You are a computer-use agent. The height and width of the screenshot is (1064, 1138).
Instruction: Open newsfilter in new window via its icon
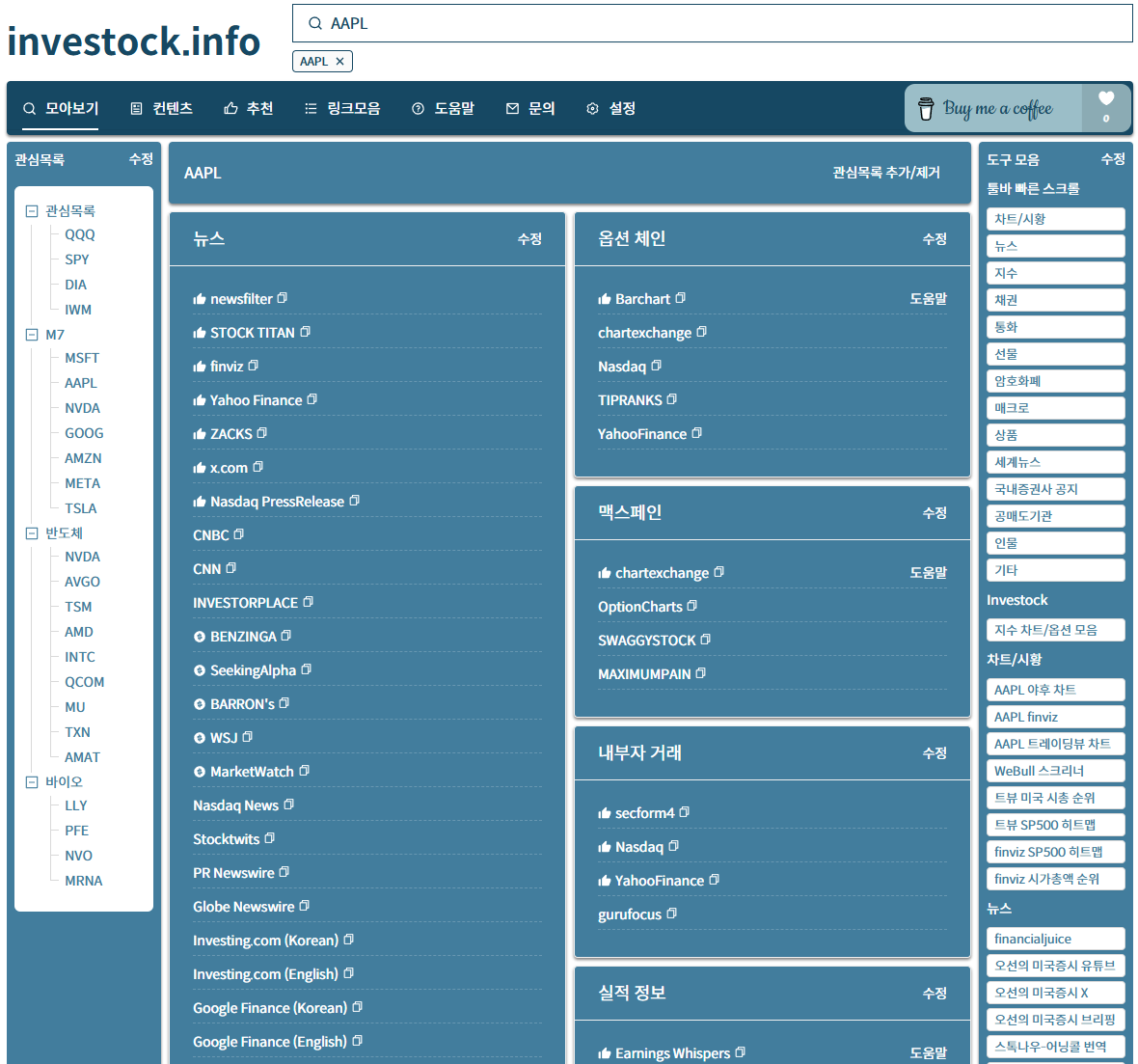[x=283, y=298]
